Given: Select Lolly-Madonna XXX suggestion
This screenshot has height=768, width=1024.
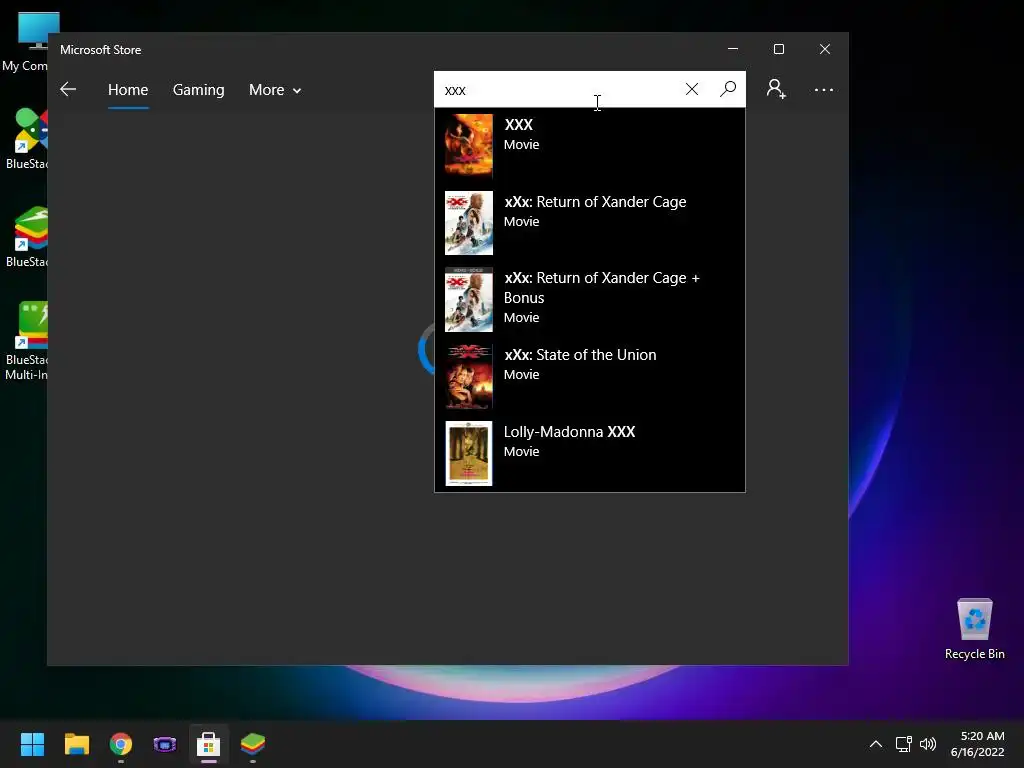Looking at the screenshot, I should pos(590,453).
